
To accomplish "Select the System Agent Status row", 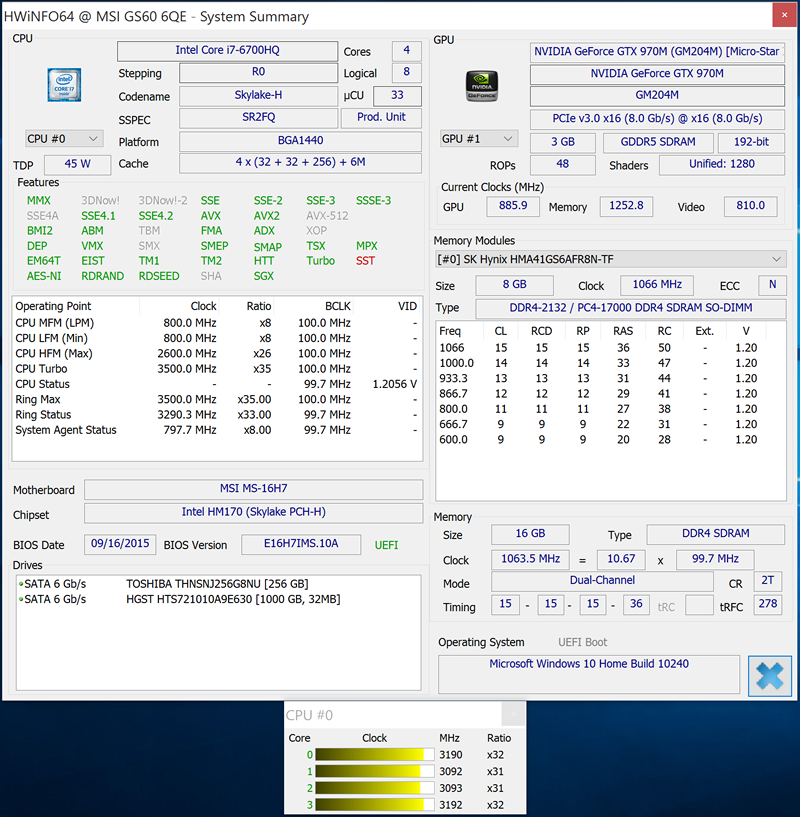I will pos(216,430).
